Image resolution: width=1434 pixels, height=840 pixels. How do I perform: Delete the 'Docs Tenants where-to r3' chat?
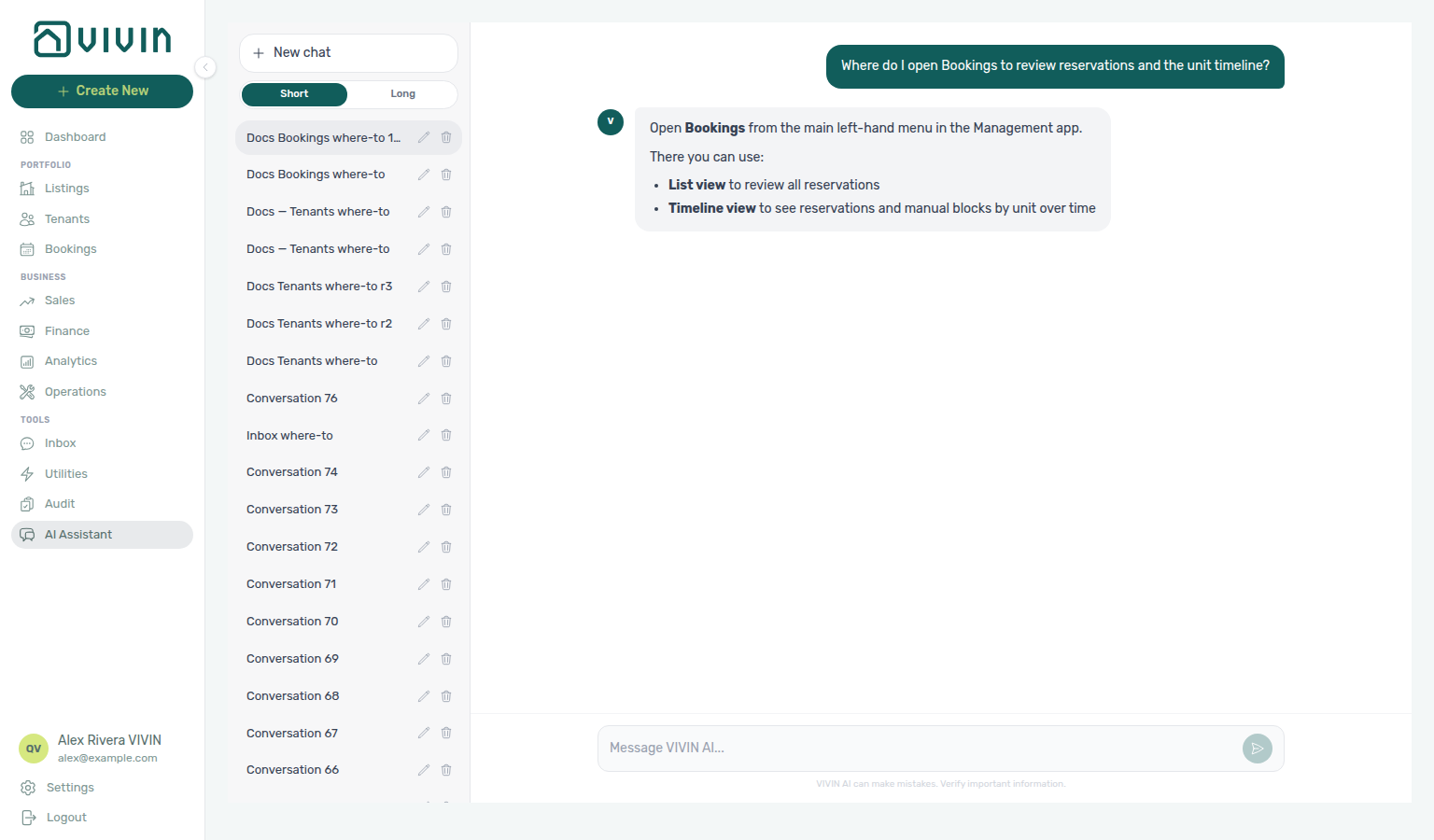pos(446,287)
